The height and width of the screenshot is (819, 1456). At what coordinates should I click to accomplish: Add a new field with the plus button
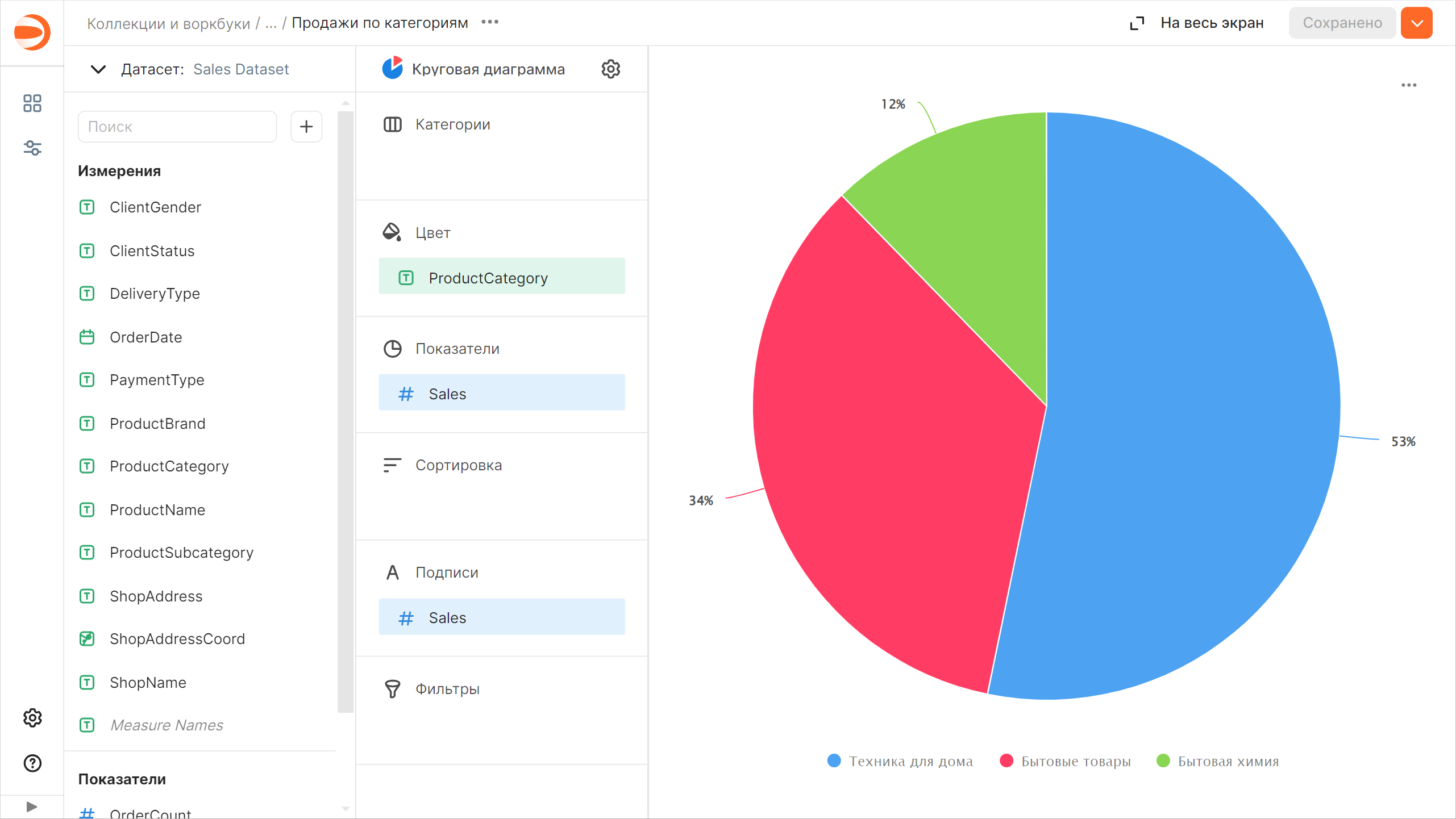click(306, 126)
